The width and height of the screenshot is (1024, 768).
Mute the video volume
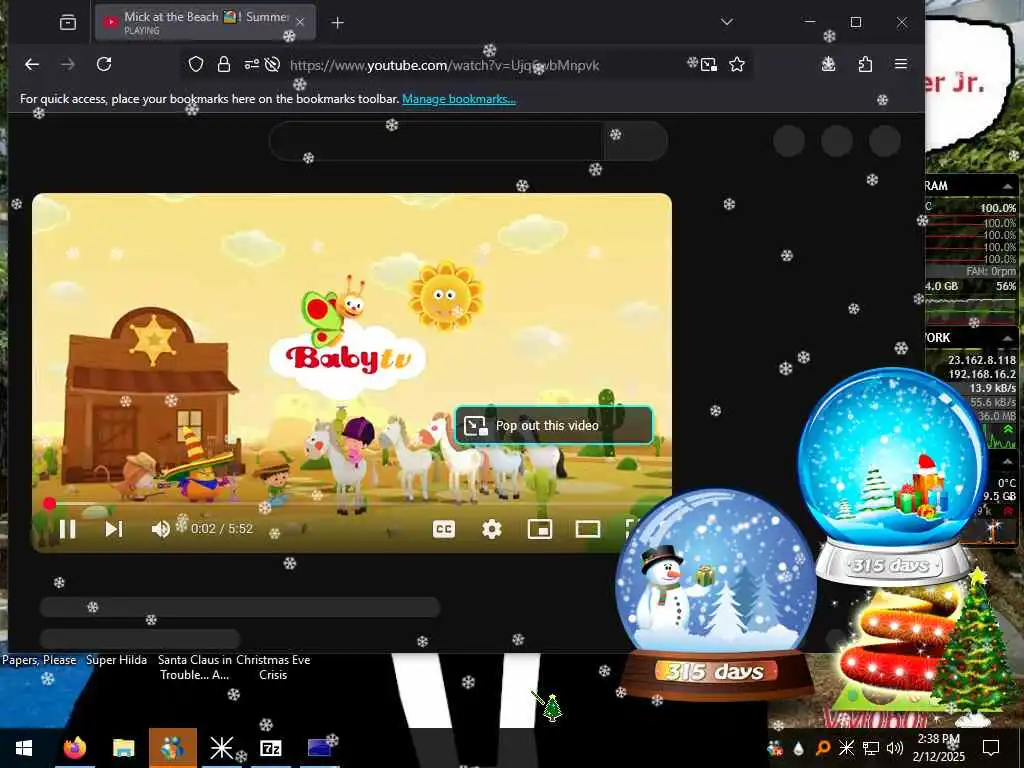pos(160,528)
